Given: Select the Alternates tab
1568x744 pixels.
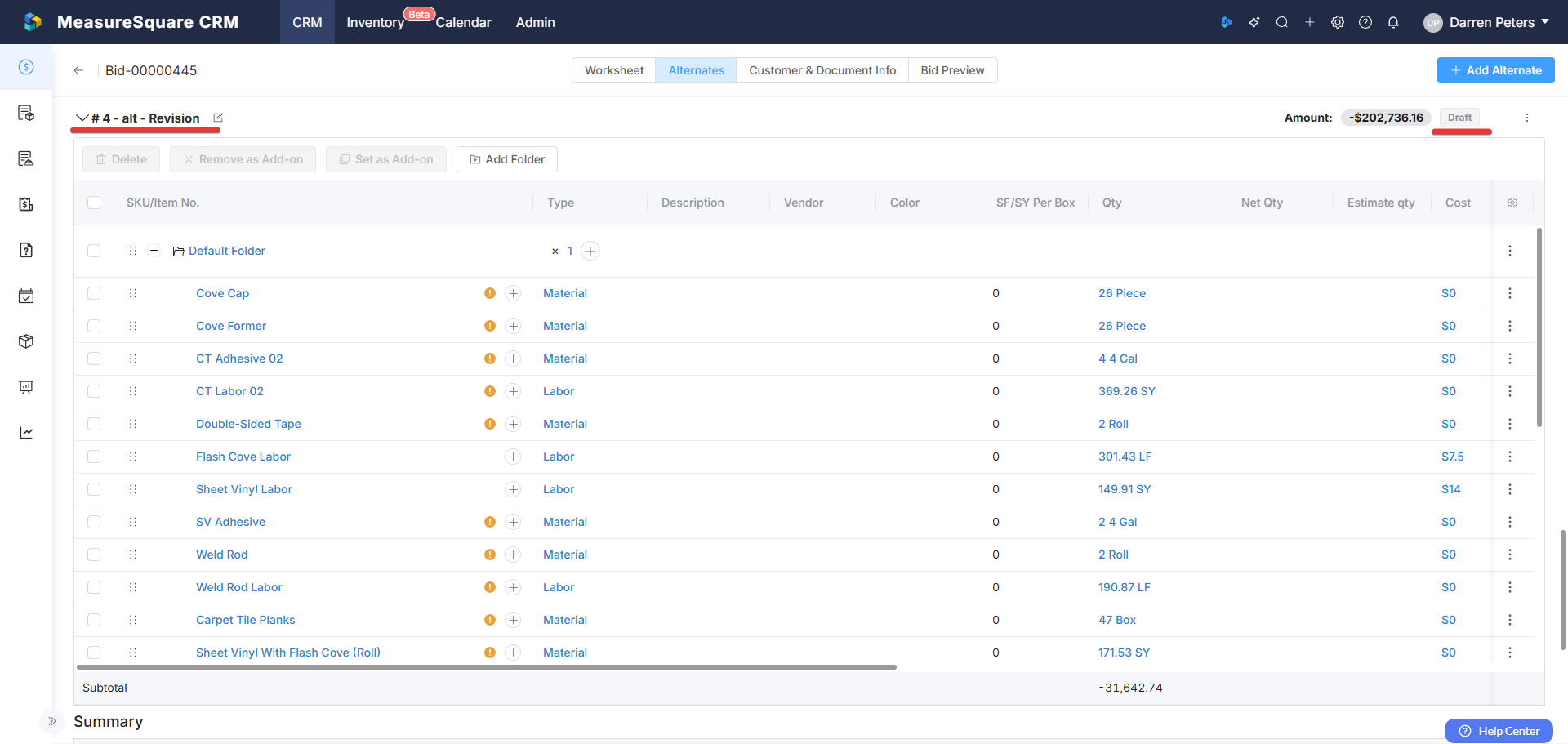Looking at the screenshot, I should click(x=697, y=70).
